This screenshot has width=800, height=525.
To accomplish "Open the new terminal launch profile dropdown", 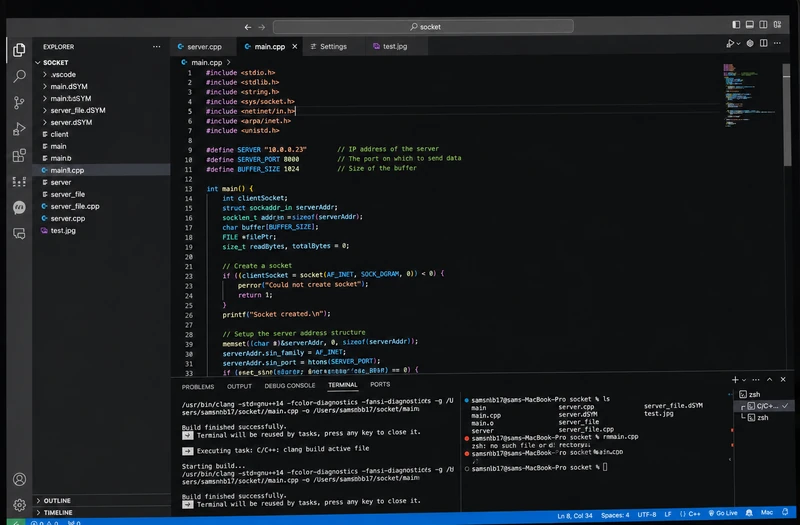I will click(x=744, y=380).
